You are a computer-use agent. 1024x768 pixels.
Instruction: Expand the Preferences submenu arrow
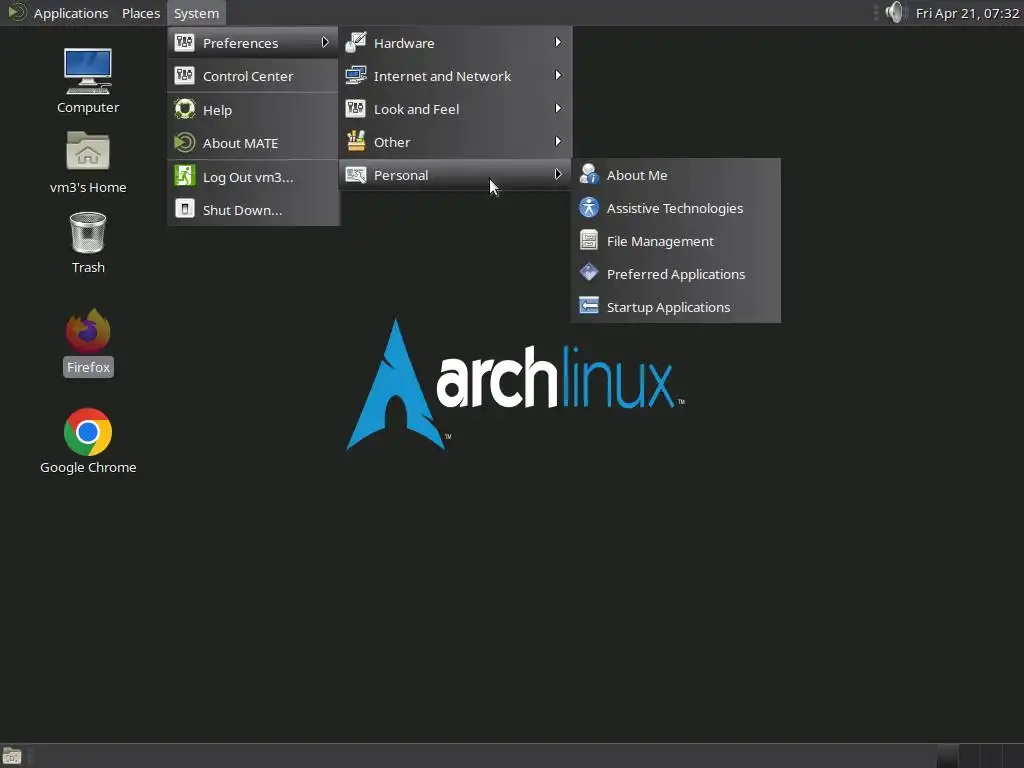325,42
